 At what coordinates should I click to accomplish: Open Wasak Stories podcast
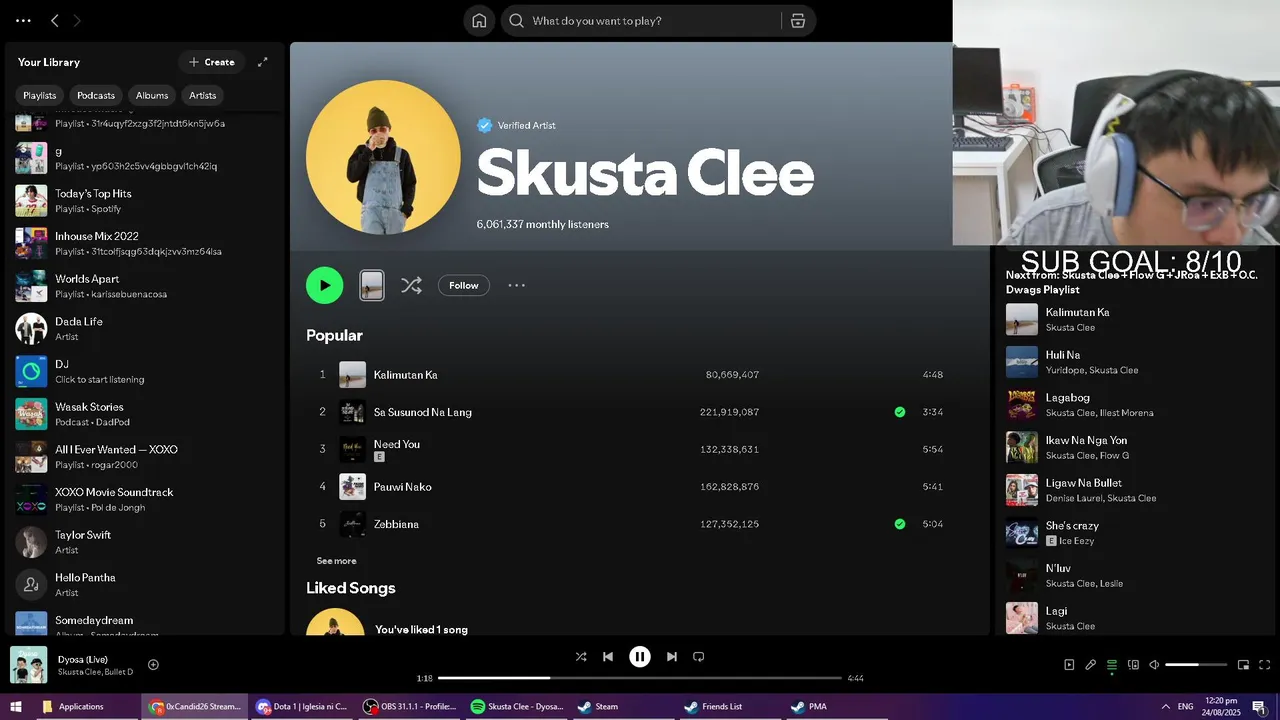pyautogui.click(x=145, y=414)
